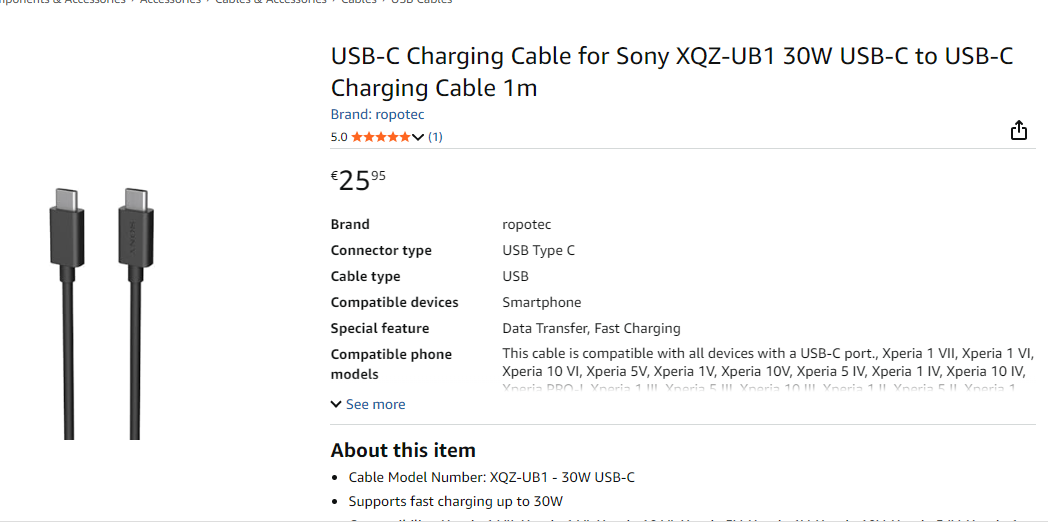This screenshot has height=523, width=1048.
Task: Open the Brand: ropotec store link
Action: click(377, 115)
